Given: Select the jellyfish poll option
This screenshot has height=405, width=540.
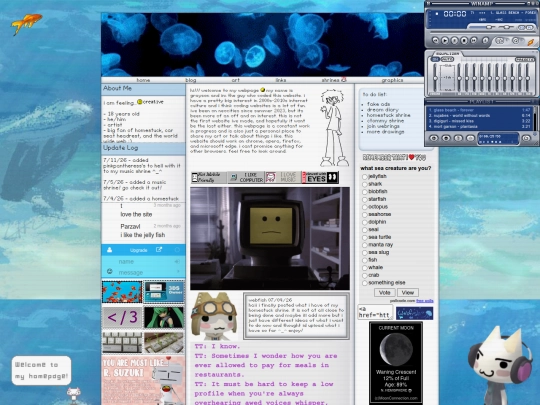Looking at the screenshot, I should pyautogui.click(x=364, y=177).
